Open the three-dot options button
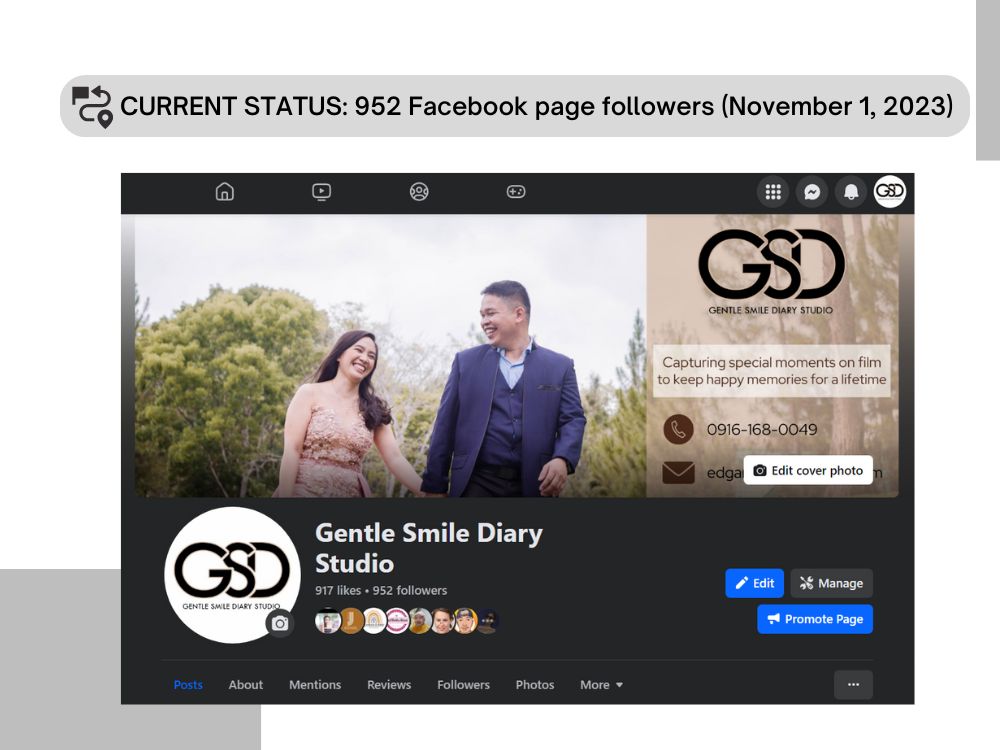The width and height of the screenshot is (1000, 750). point(853,684)
